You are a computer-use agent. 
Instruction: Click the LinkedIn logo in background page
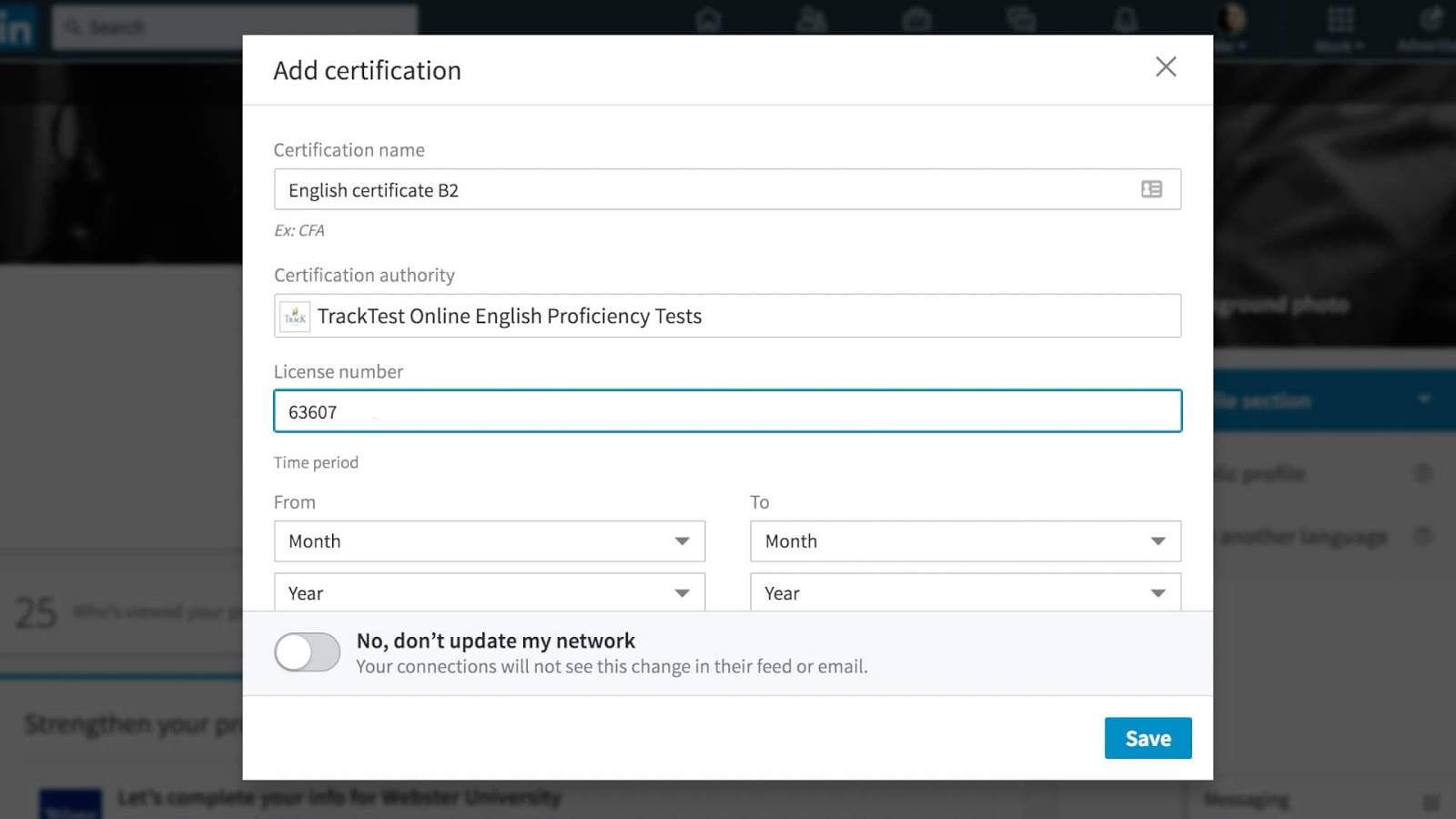coord(17,26)
